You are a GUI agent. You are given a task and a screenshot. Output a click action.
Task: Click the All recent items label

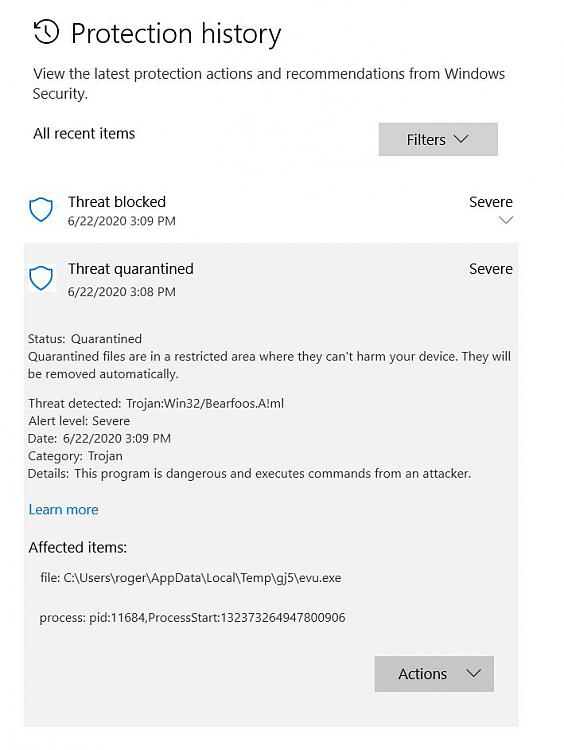tap(84, 133)
